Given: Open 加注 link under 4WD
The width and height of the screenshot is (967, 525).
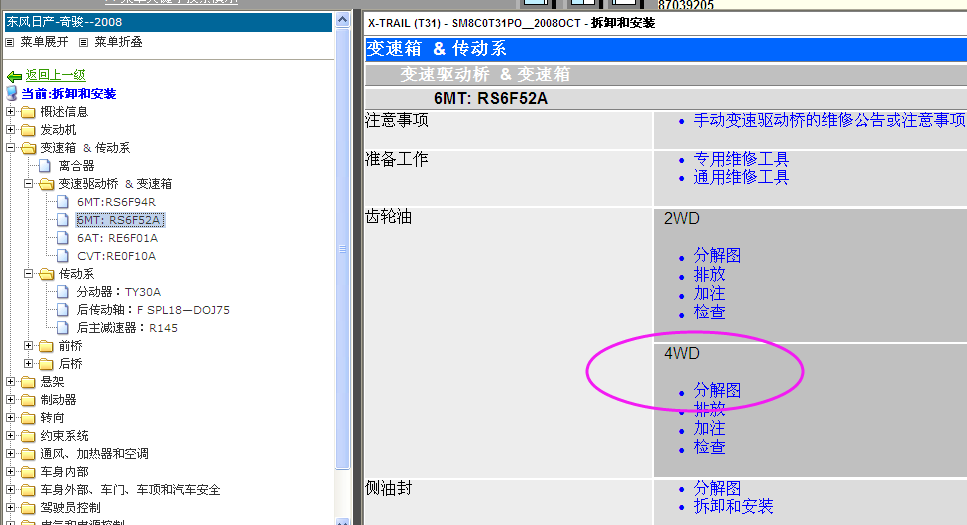Looking at the screenshot, I should [x=709, y=428].
